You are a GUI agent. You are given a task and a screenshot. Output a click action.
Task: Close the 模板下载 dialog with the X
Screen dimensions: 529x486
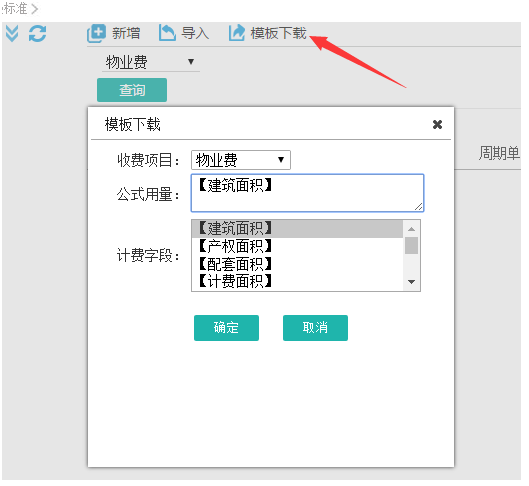point(438,125)
